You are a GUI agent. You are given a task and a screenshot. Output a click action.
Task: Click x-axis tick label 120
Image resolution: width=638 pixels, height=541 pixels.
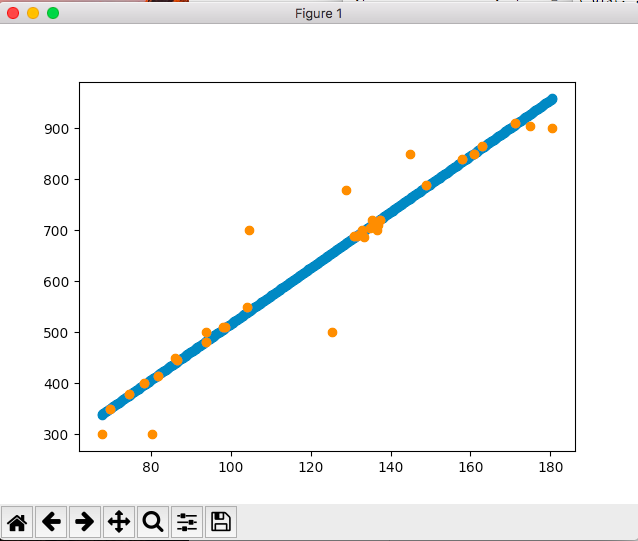click(x=311, y=467)
